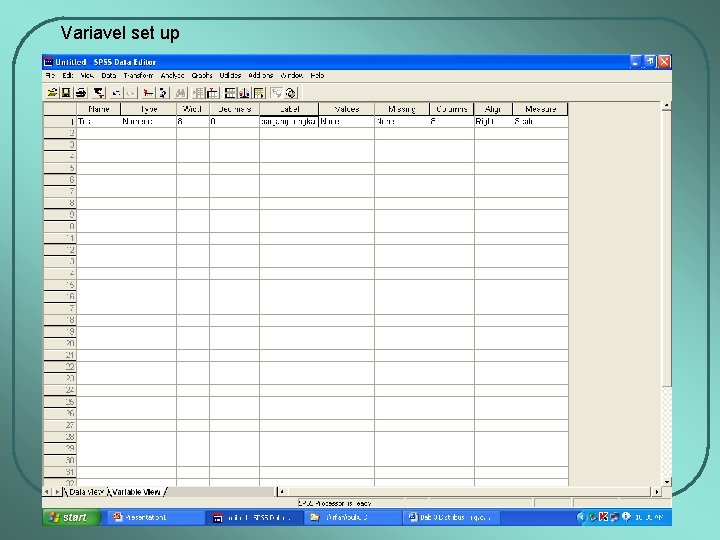Click the Decimals column header
720x540 pixels.
(x=234, y=109)
